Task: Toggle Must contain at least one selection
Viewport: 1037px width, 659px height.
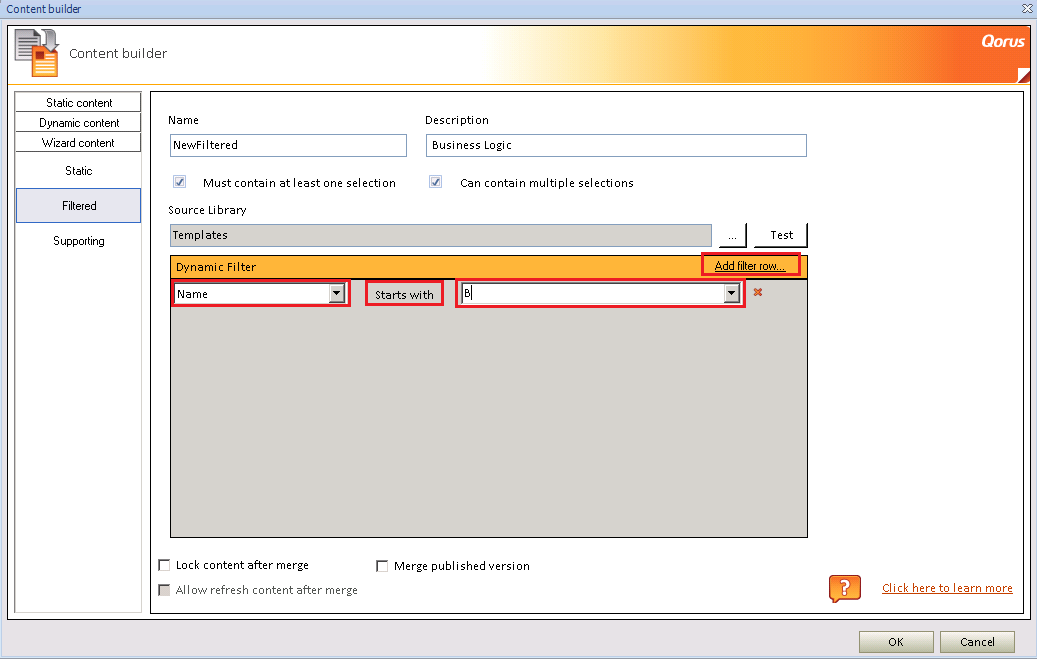Action: [x=179, y=182]
